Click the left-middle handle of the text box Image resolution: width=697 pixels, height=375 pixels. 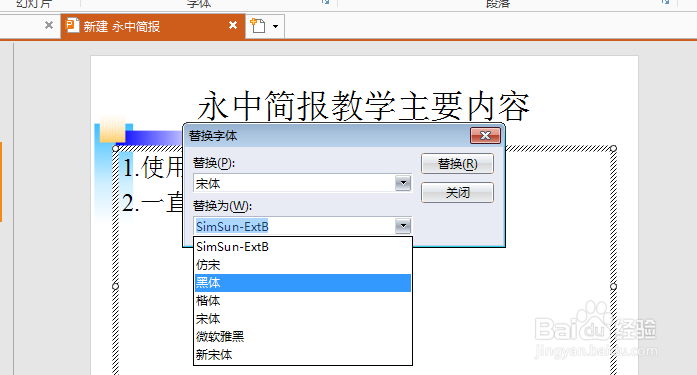pos(116,287)
